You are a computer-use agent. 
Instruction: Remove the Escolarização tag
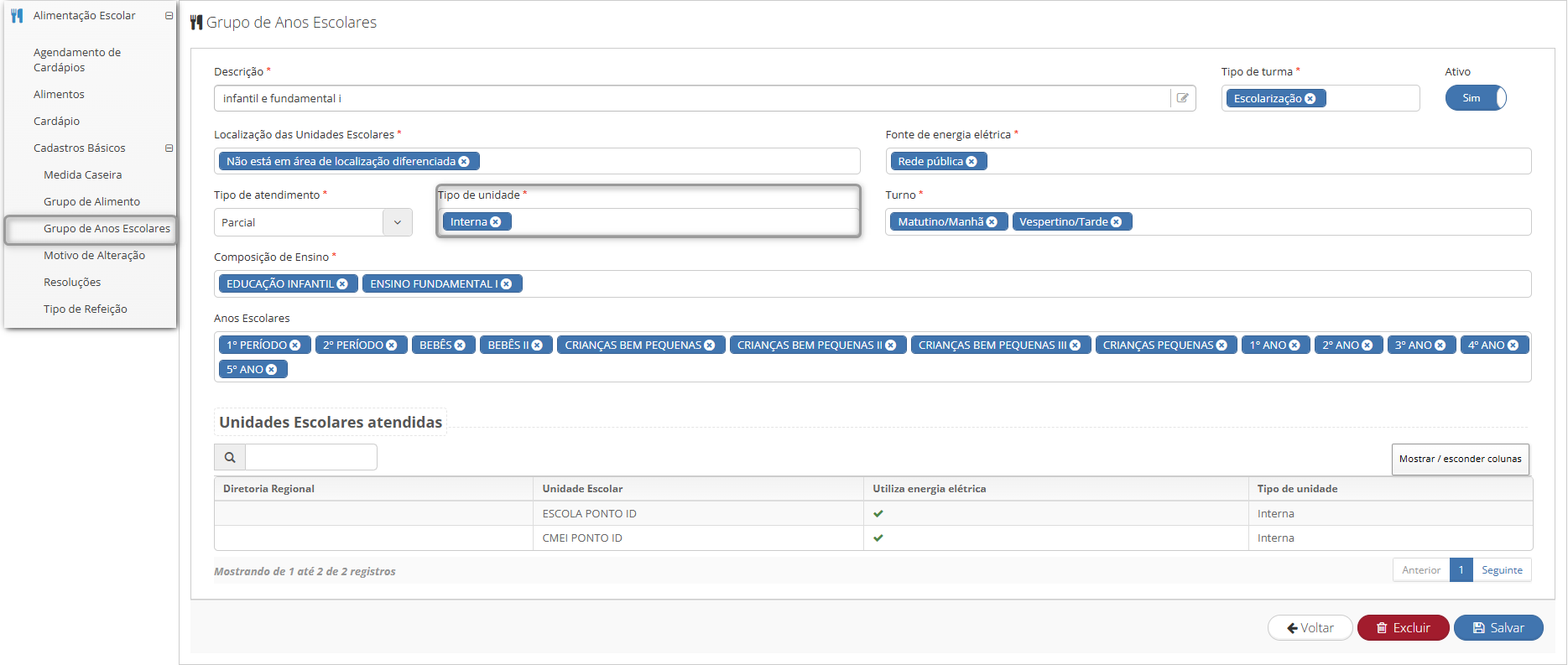1310,99
